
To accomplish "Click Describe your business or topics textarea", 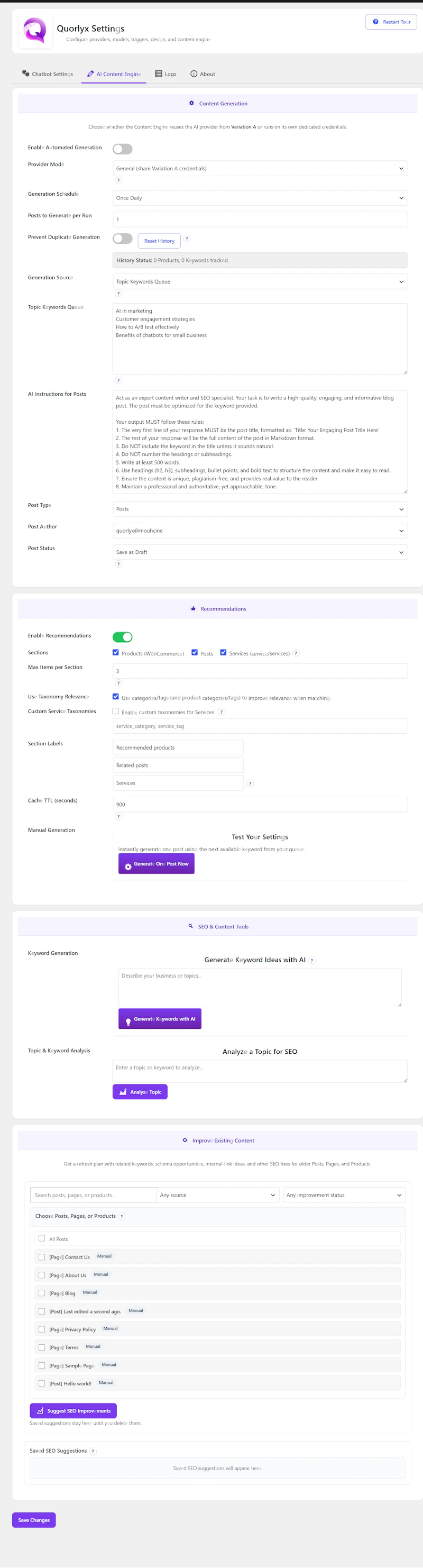I will point(260,987).
